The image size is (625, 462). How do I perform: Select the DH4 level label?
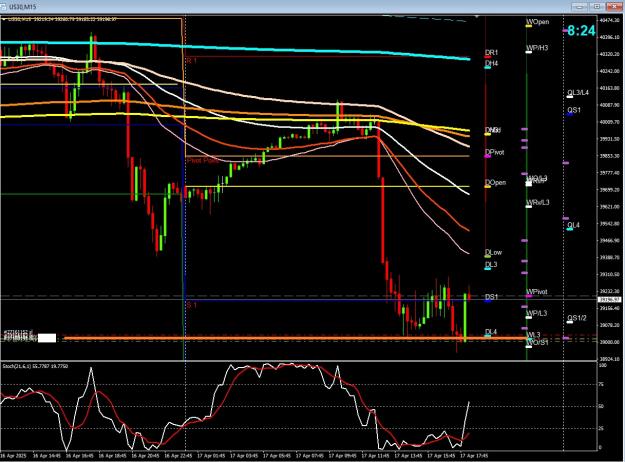point(491,63)
